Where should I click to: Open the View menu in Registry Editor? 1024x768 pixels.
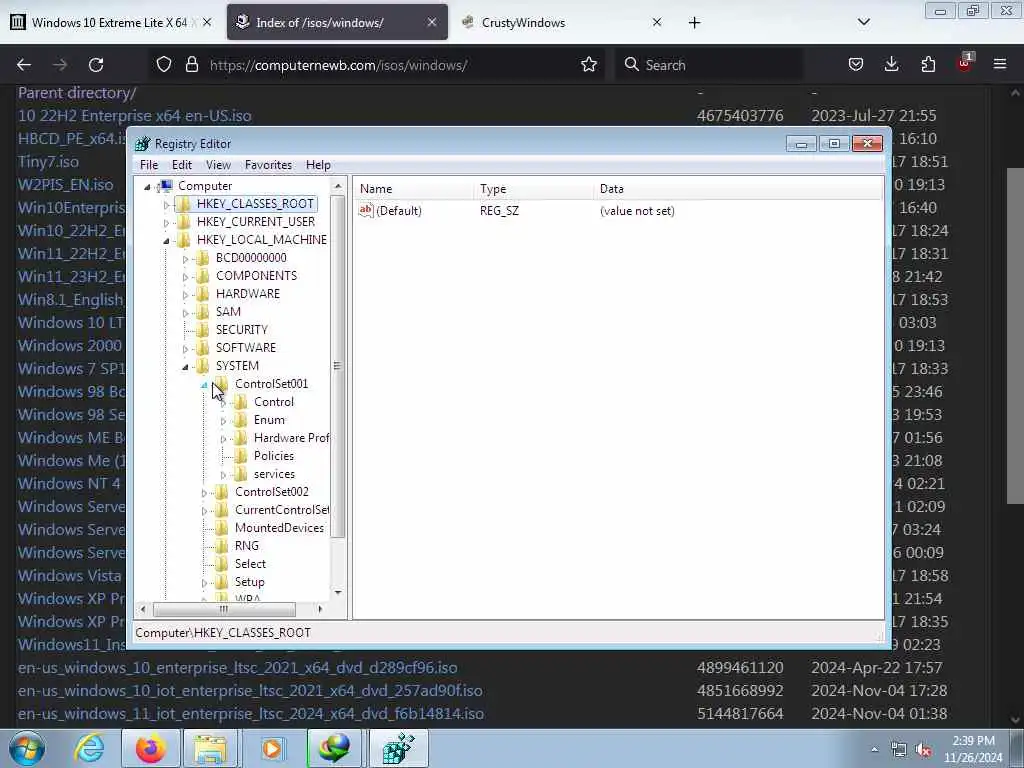(218, 165)
